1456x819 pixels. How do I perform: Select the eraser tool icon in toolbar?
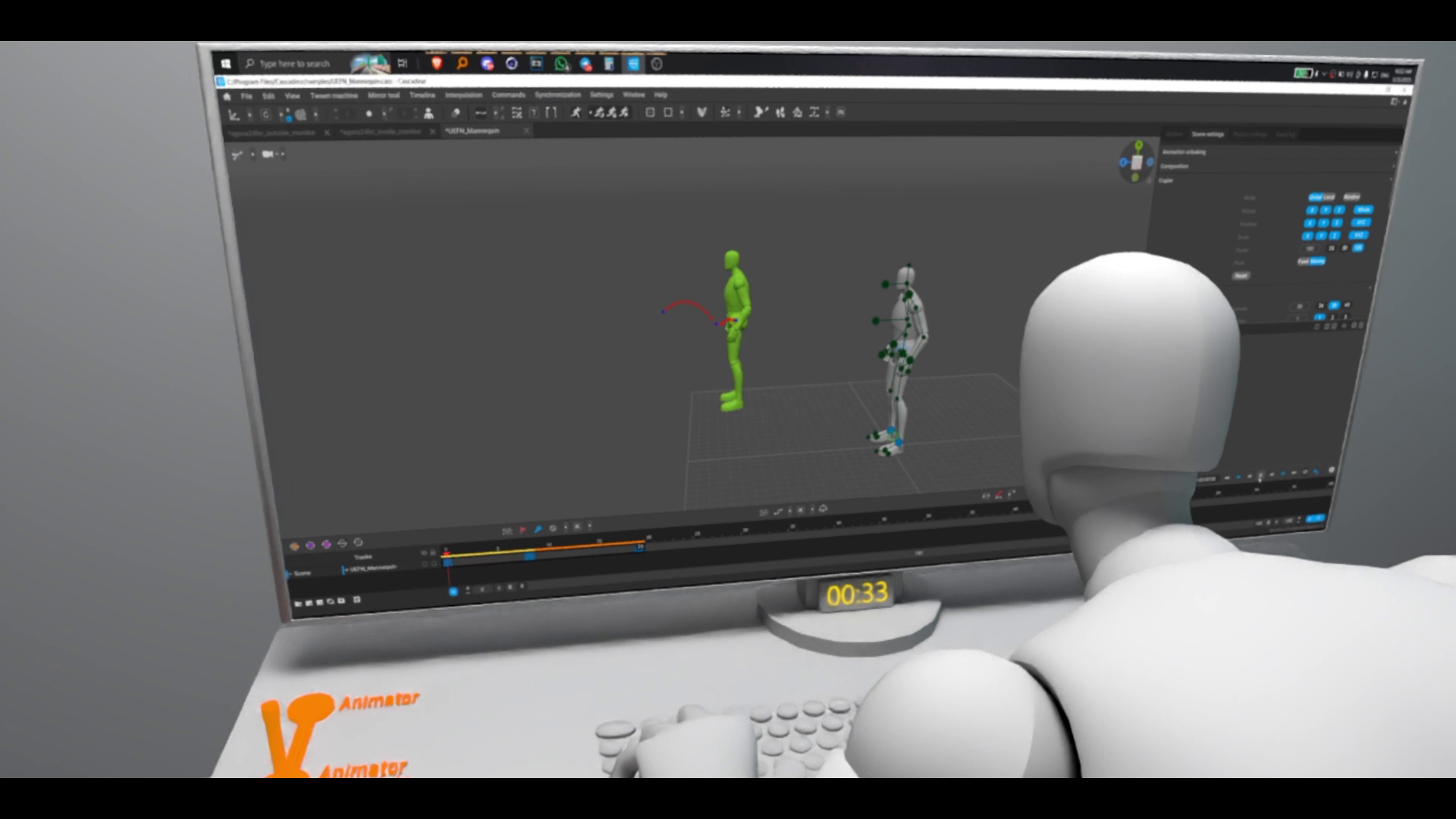pyautogui.click(x=456, y=113)
